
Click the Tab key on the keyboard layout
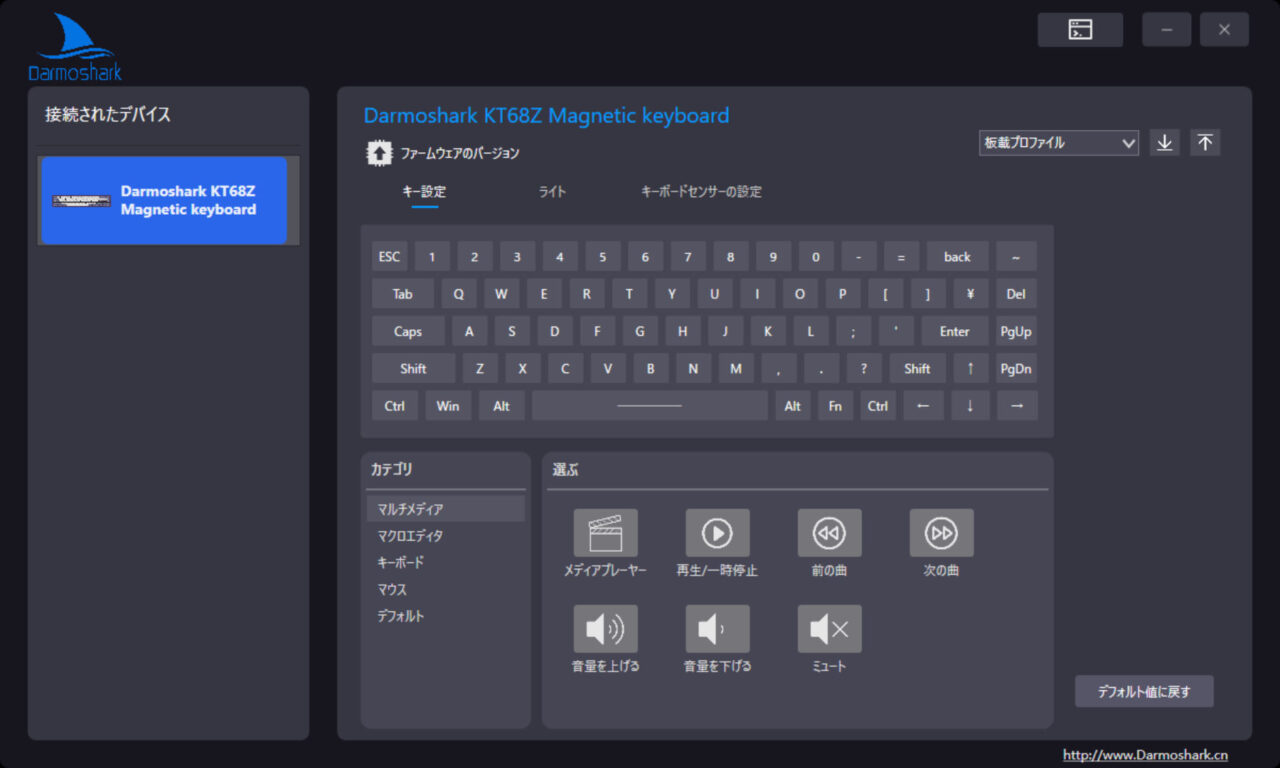click(403, 294)
